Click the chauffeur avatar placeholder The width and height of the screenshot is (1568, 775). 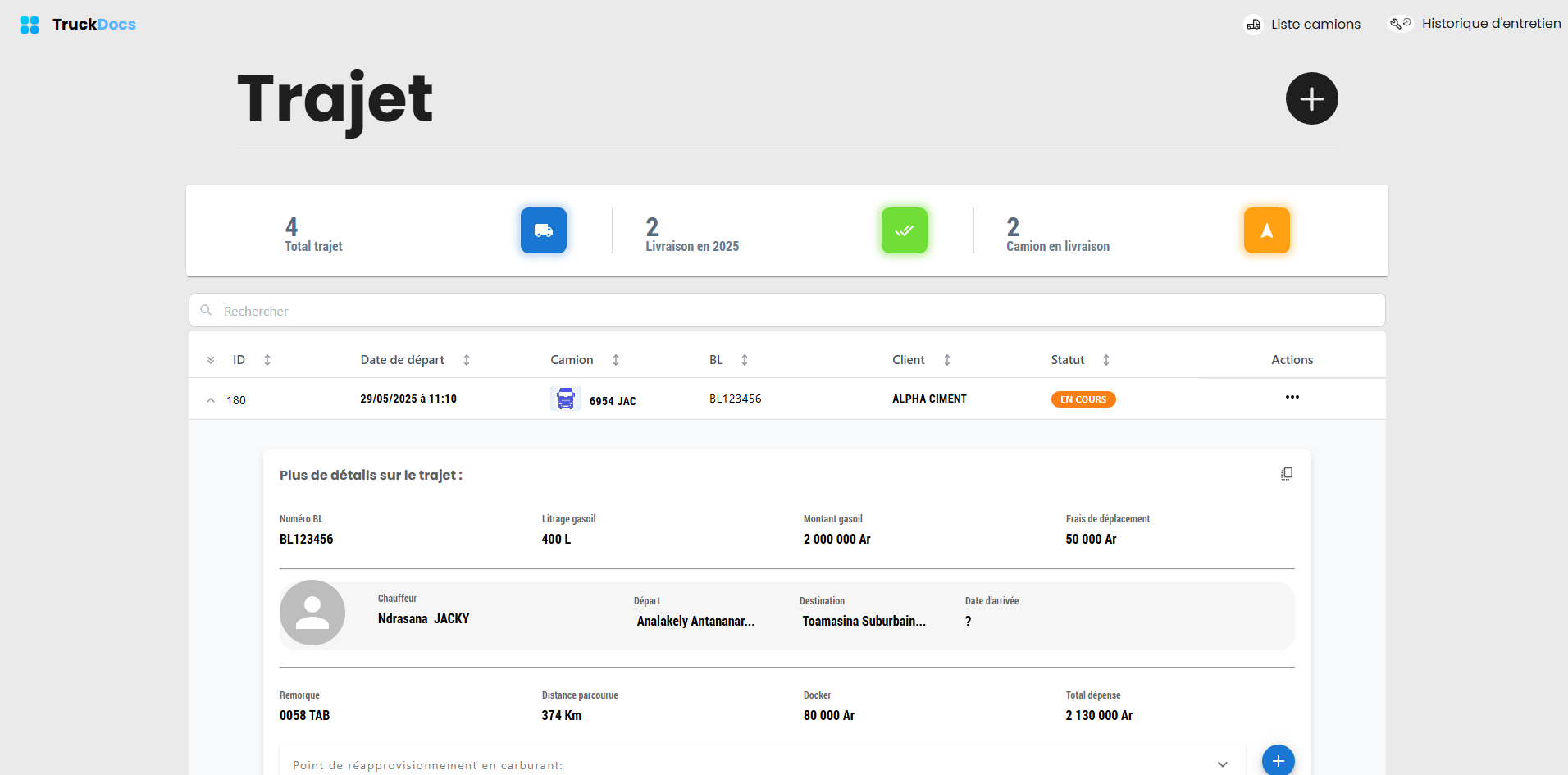[x=312, y=613]
